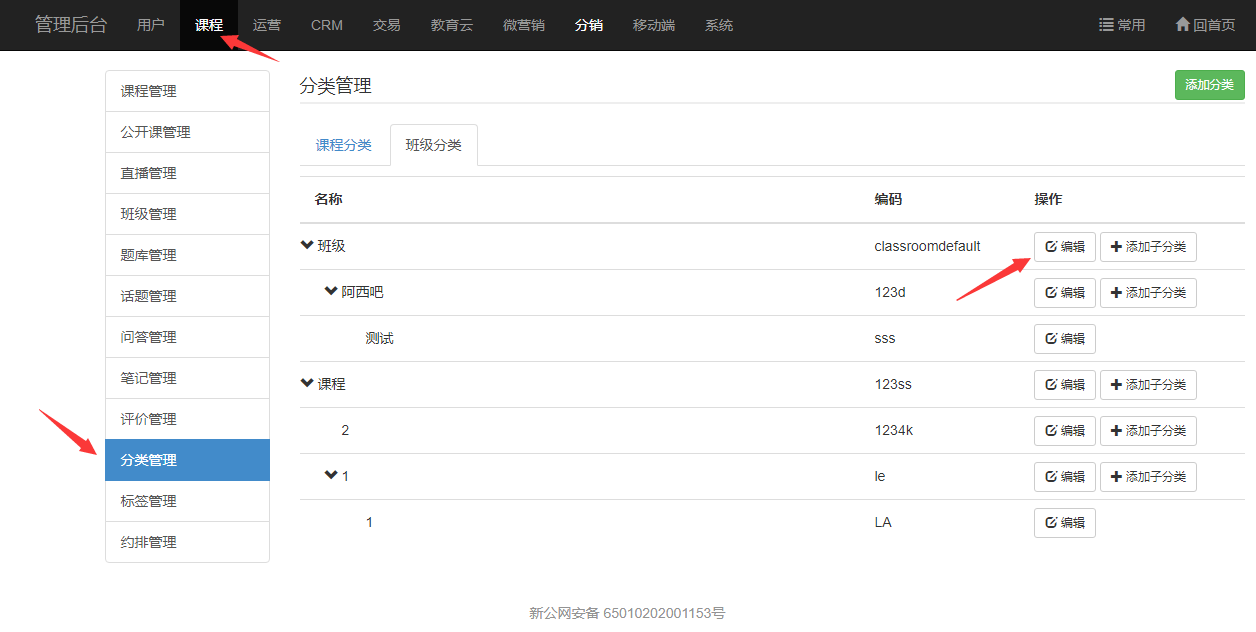Click 管理后台 brand title

tap(70, 25)
